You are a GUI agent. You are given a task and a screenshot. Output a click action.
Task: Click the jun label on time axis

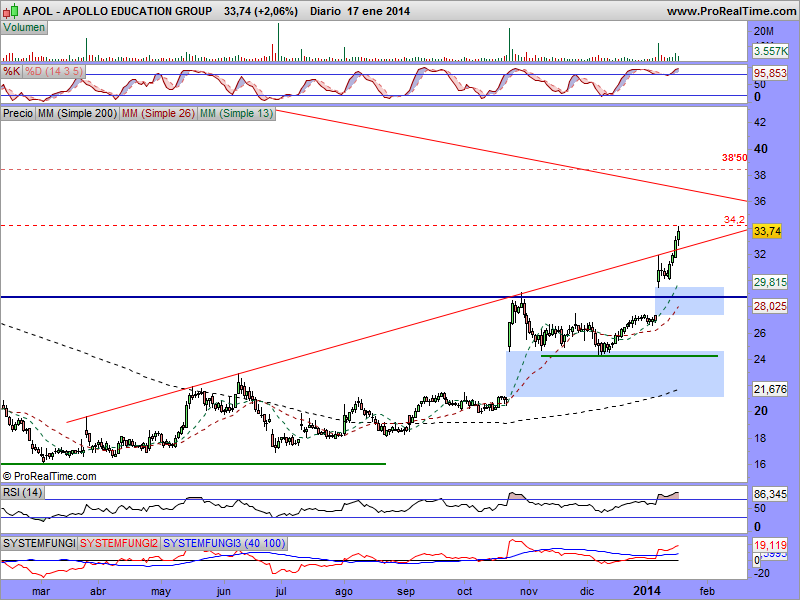coord(224,591)
